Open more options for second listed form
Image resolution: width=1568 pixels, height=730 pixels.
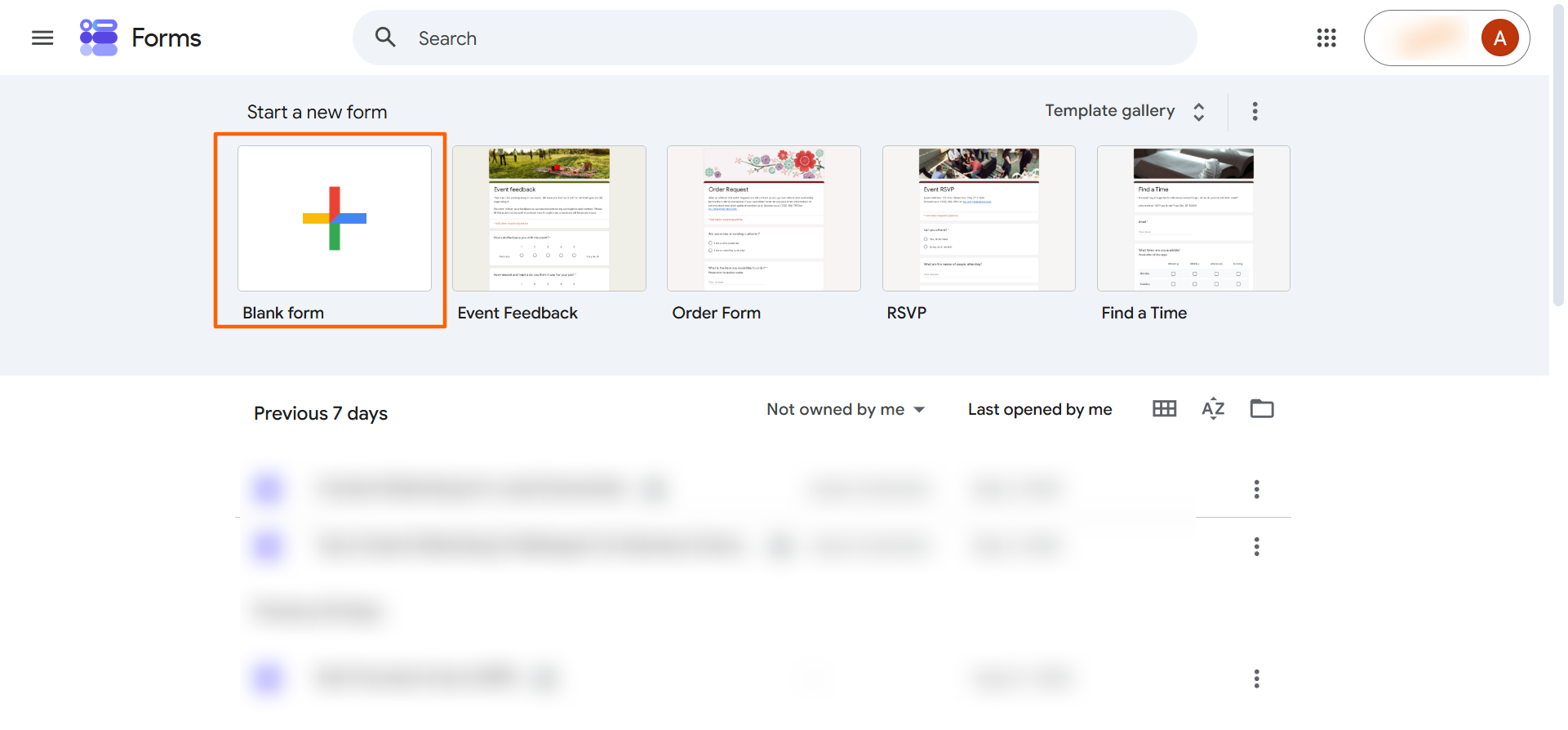point(1257,546)
